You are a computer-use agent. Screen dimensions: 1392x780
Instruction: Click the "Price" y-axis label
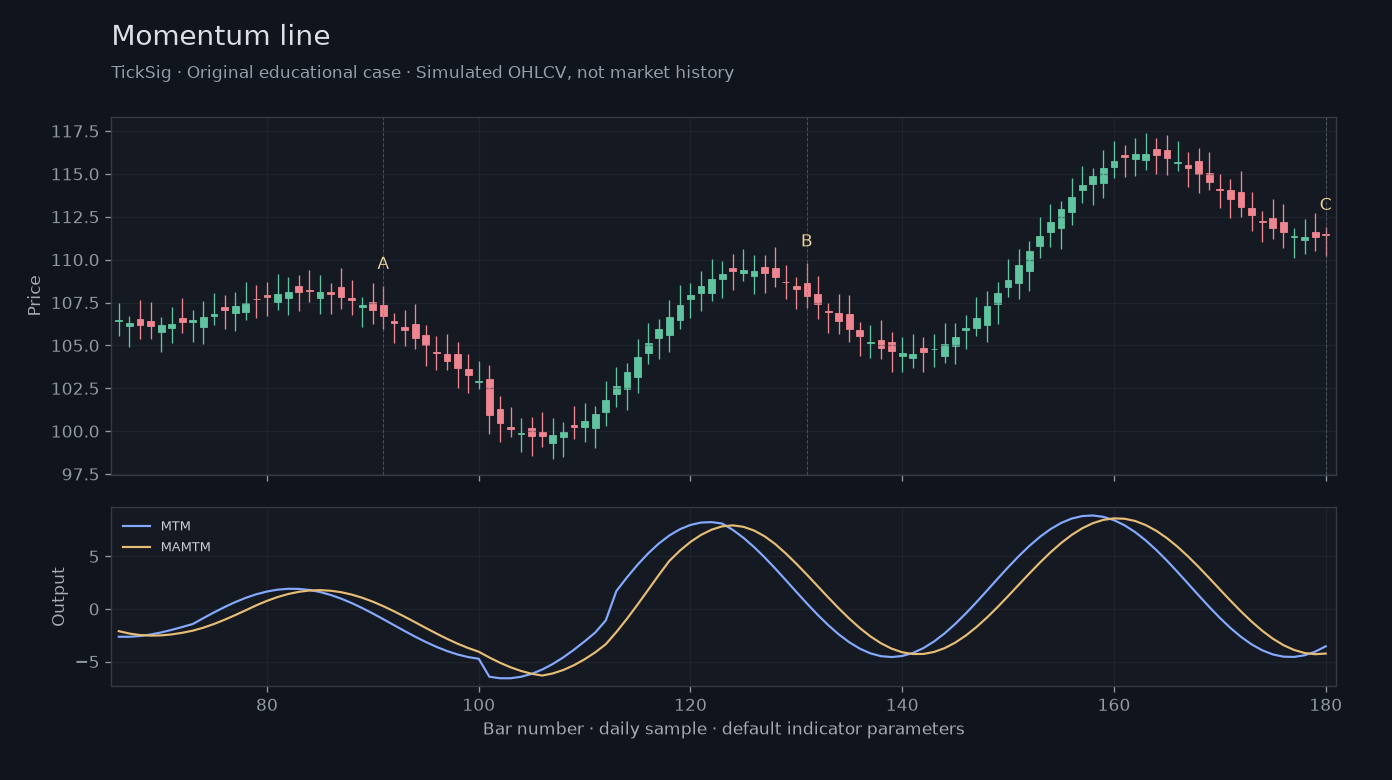tap(35, 296)
